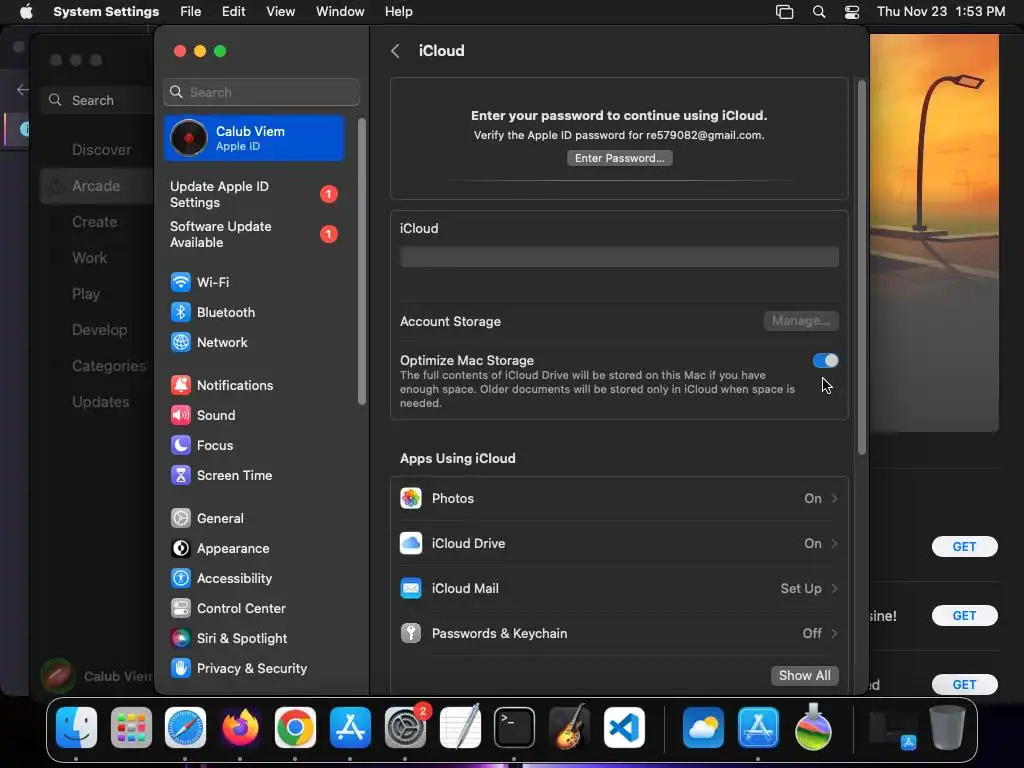Launch Safari from the Dock
Screen dimensions: 1024x768
(185, 728)
